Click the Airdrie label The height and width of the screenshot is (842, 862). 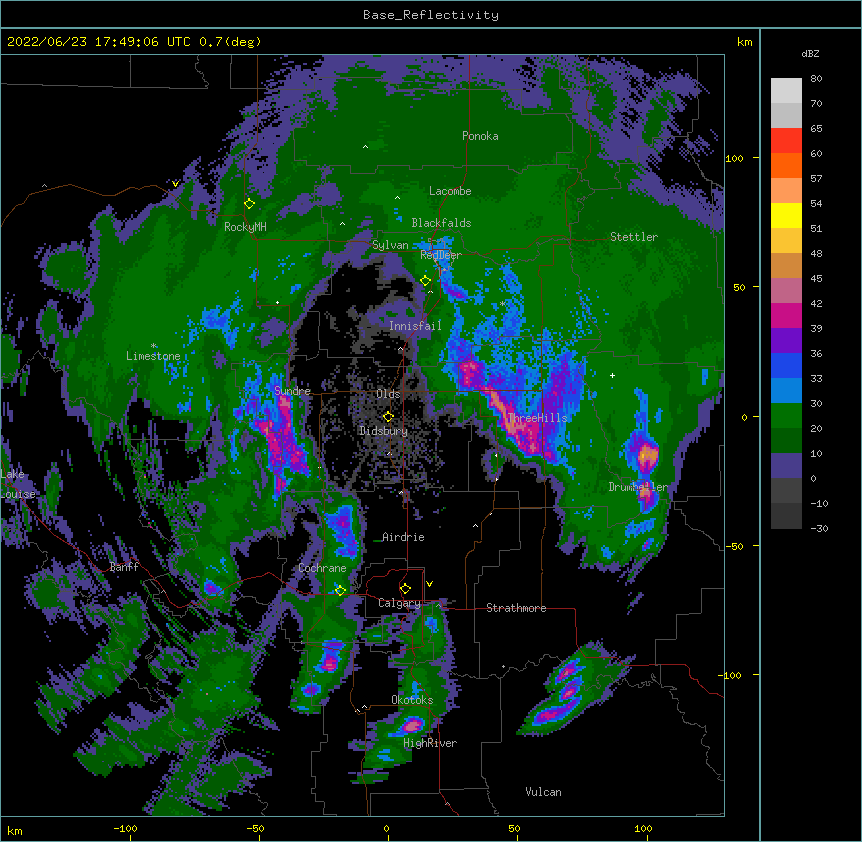(403, 537)
